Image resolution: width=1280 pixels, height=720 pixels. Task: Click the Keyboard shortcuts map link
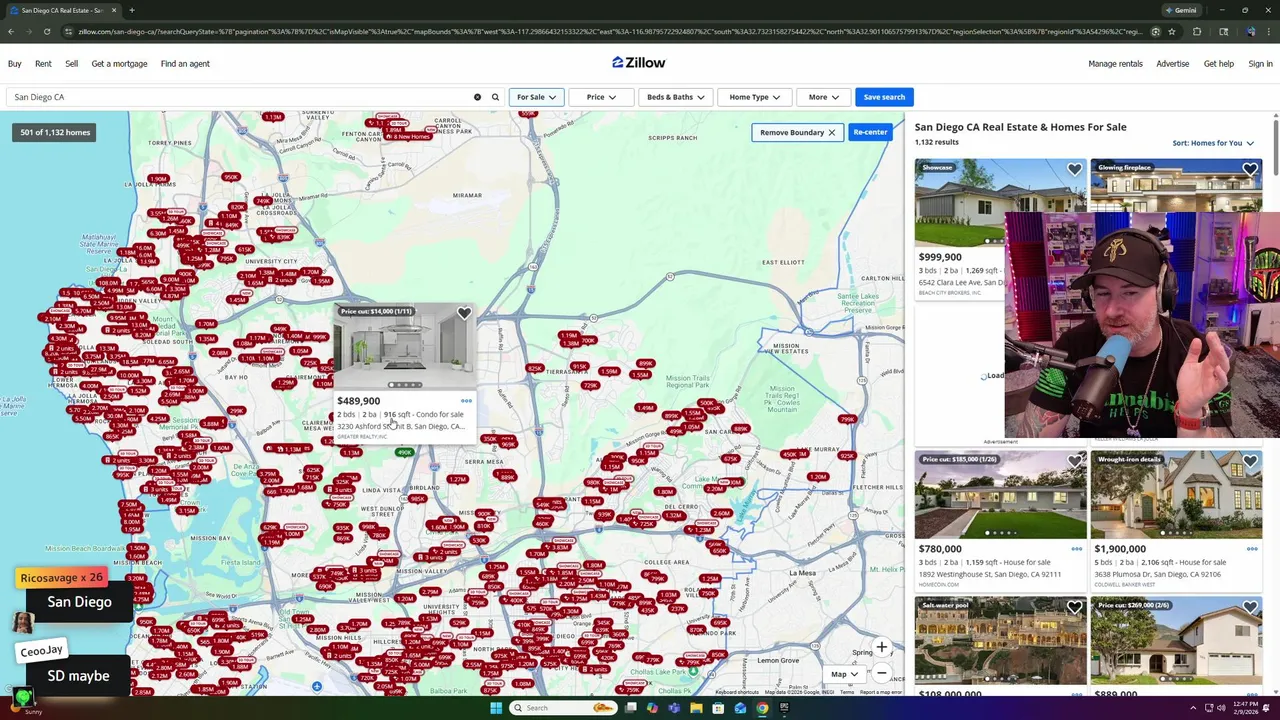point(737,692)
